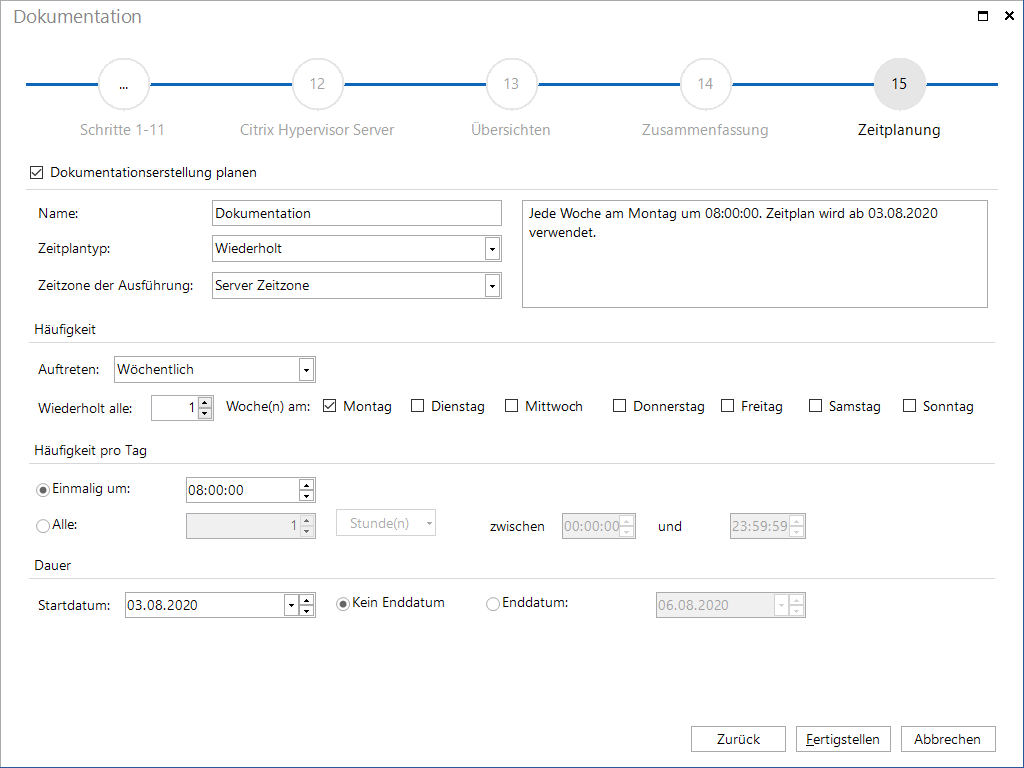Go back with the Zurück button
The image size is (1024, 768).
(738, 739)
